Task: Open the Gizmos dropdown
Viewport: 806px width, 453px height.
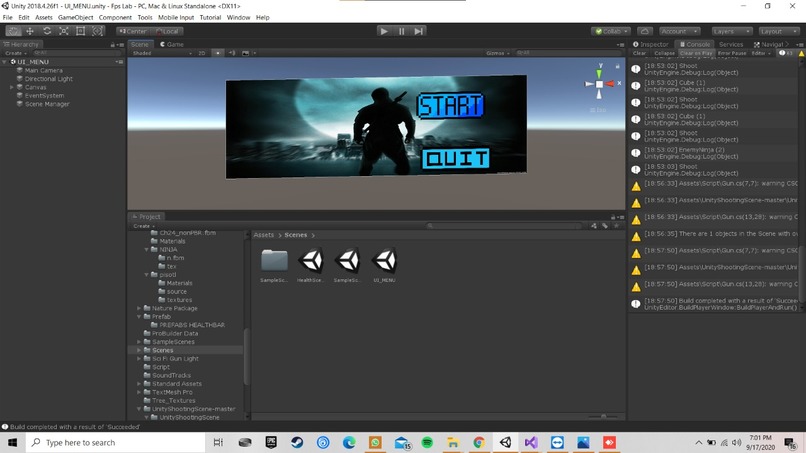Action: [x=498, y=53]
